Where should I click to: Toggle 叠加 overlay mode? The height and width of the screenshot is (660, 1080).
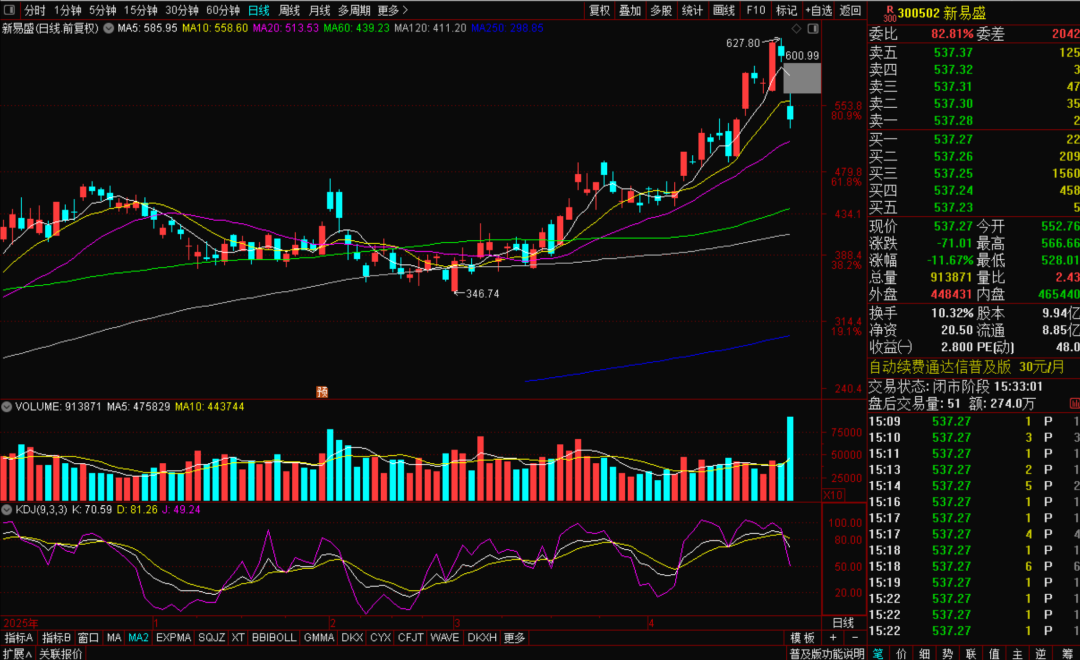[x=630, y=10]
